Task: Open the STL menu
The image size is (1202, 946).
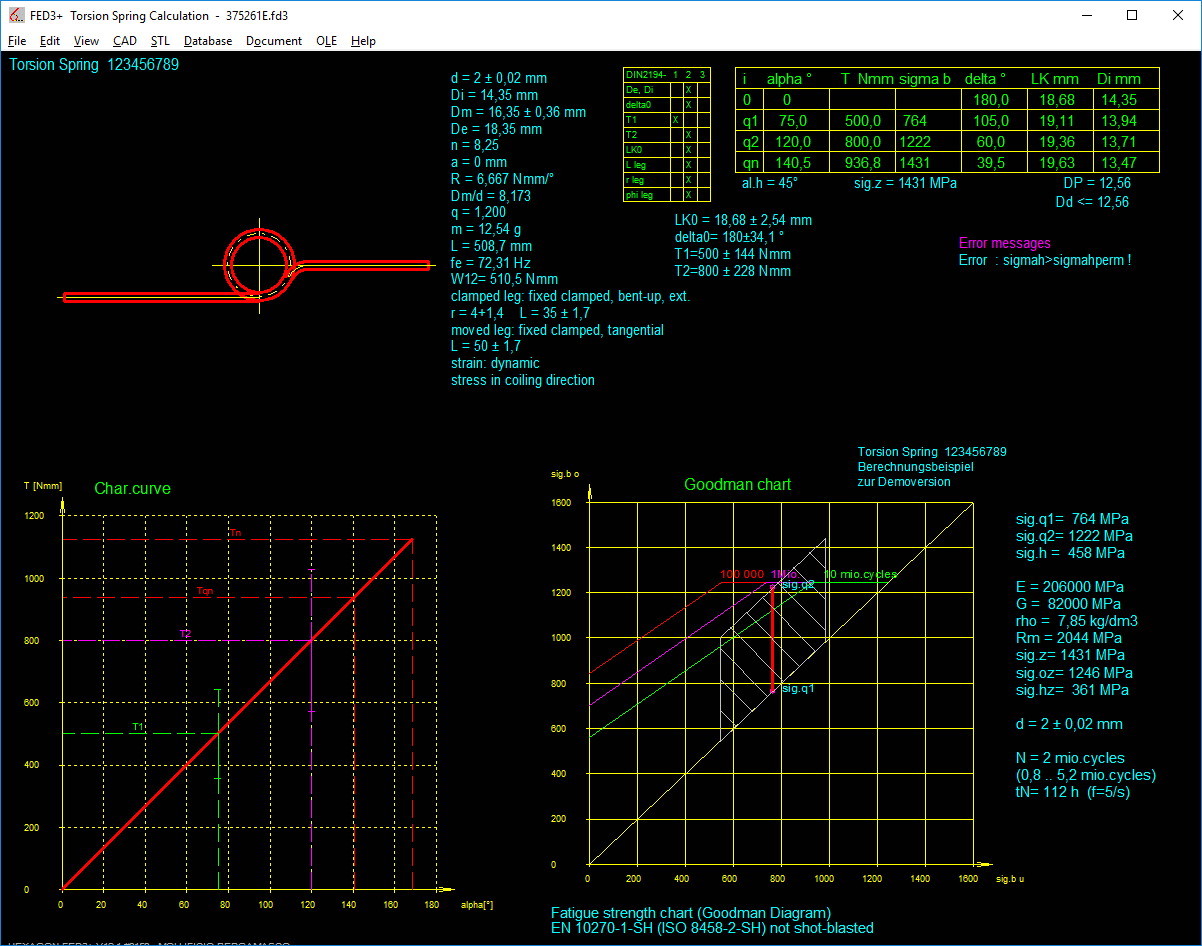Action: point(160,41)
